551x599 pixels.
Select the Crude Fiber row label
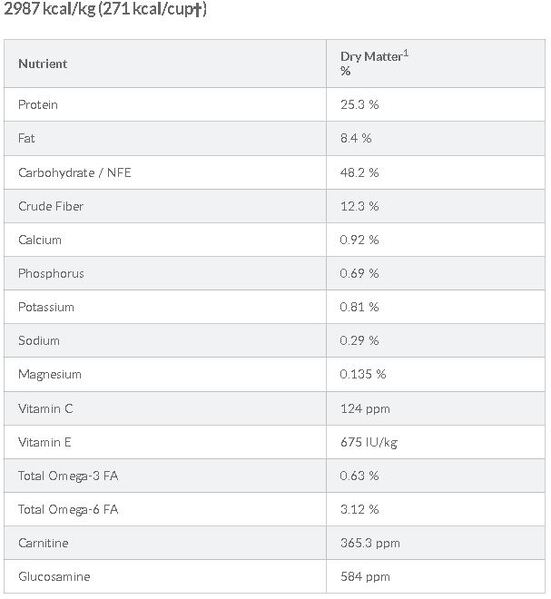pyautogui.click(x=50, y=206)
